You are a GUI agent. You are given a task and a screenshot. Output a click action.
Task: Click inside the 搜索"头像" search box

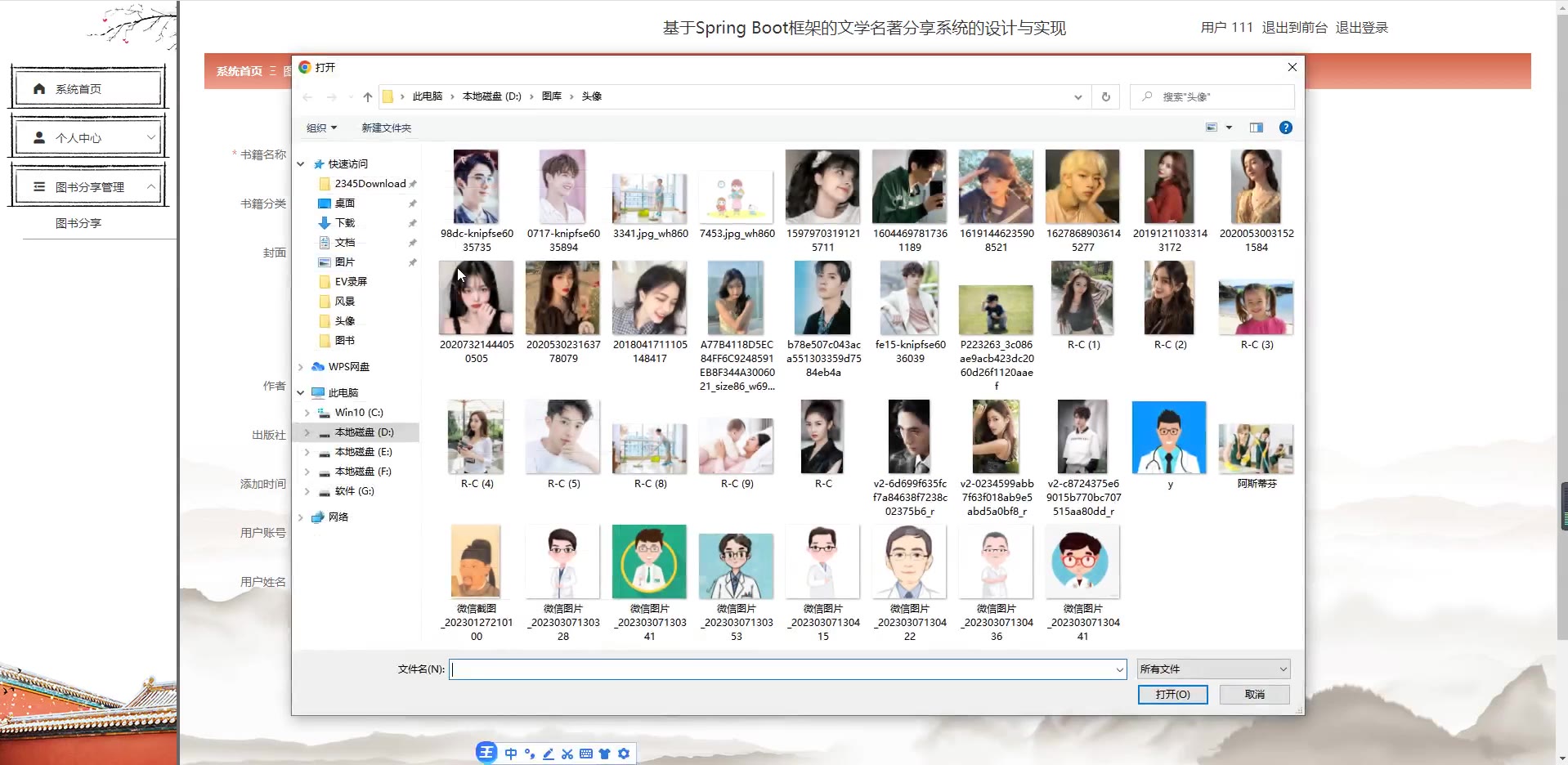coord(1212,96)
